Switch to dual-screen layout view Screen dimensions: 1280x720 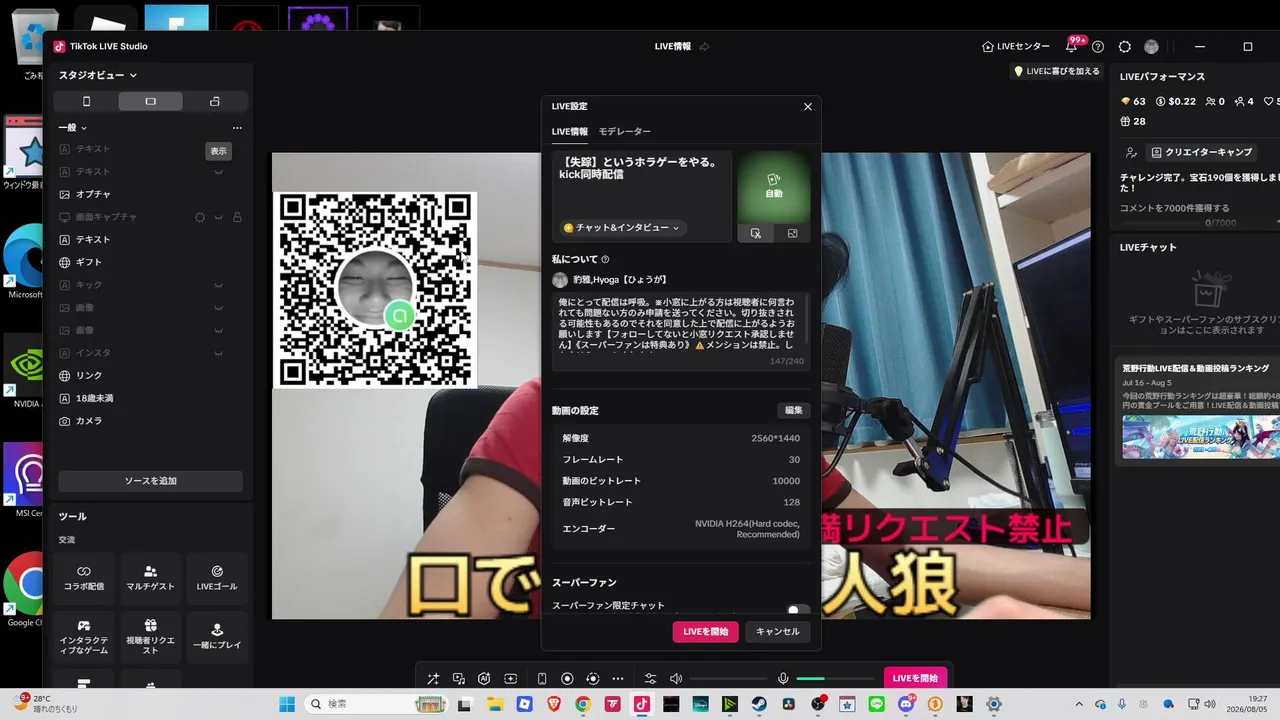pyautogui.click(x=215, y=101)
